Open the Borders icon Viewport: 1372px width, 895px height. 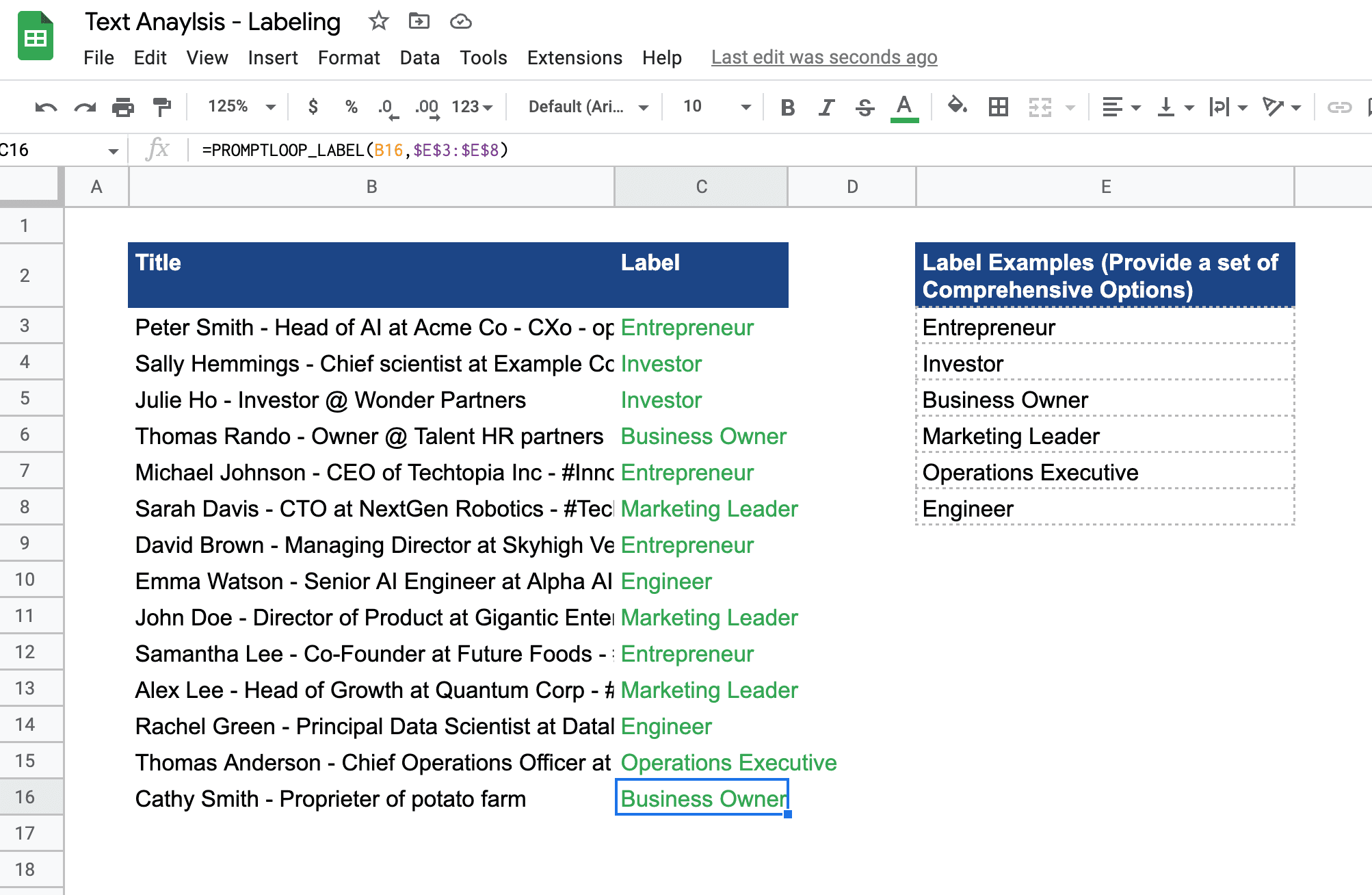pyautogui.click(x=998, y=107)
